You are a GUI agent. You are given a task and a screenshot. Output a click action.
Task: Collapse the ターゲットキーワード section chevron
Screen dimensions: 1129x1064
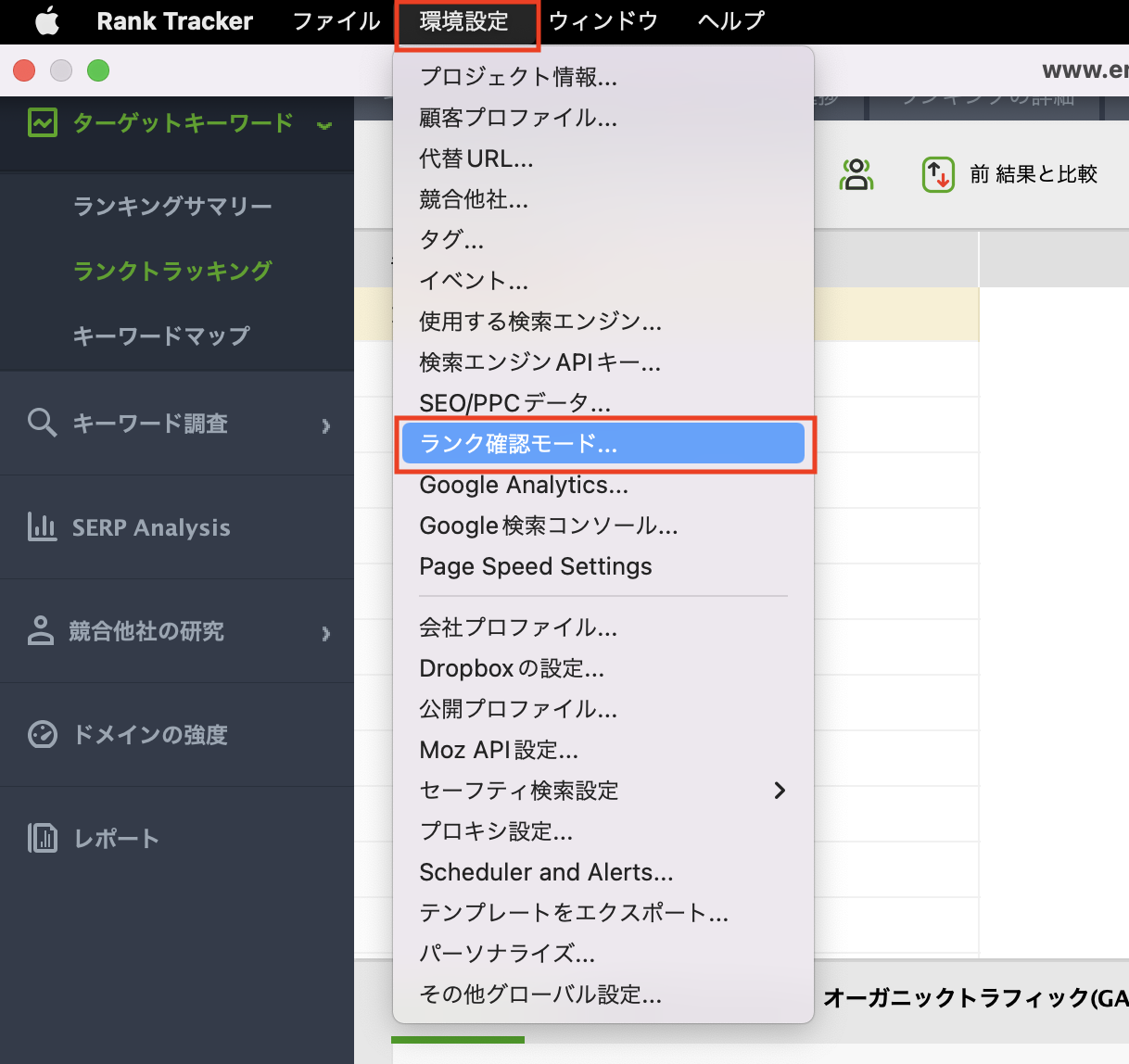point(323,125)
